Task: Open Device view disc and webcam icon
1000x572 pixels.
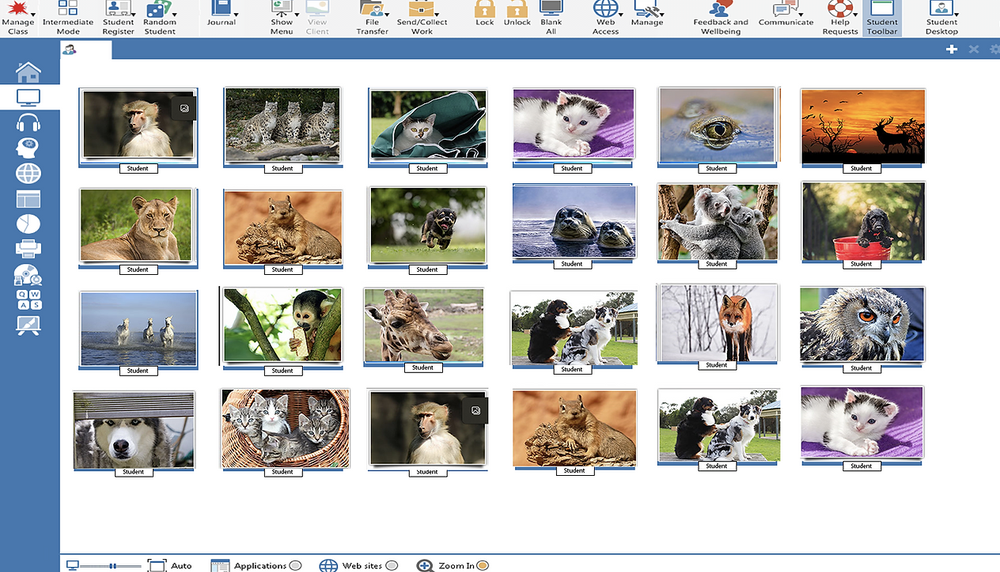Action: coord(28,274)
